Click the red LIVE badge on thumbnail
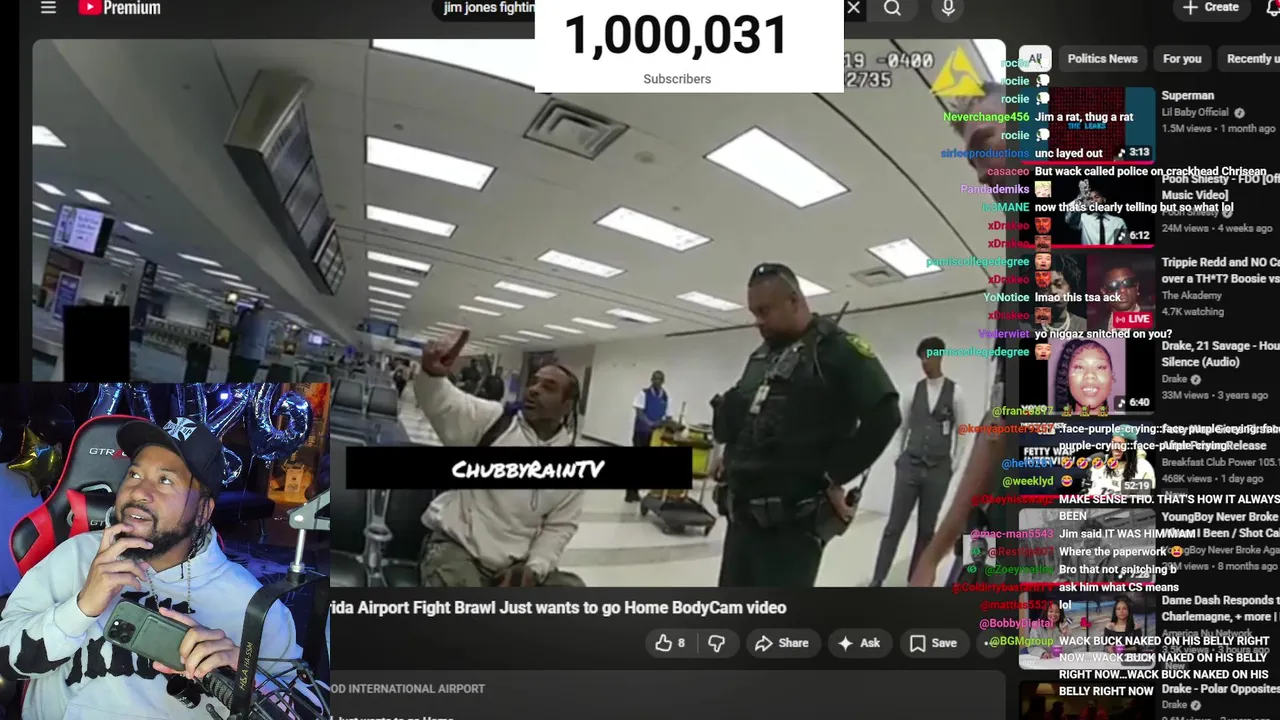This screenshot has height=720, width=1280. 1132,319
